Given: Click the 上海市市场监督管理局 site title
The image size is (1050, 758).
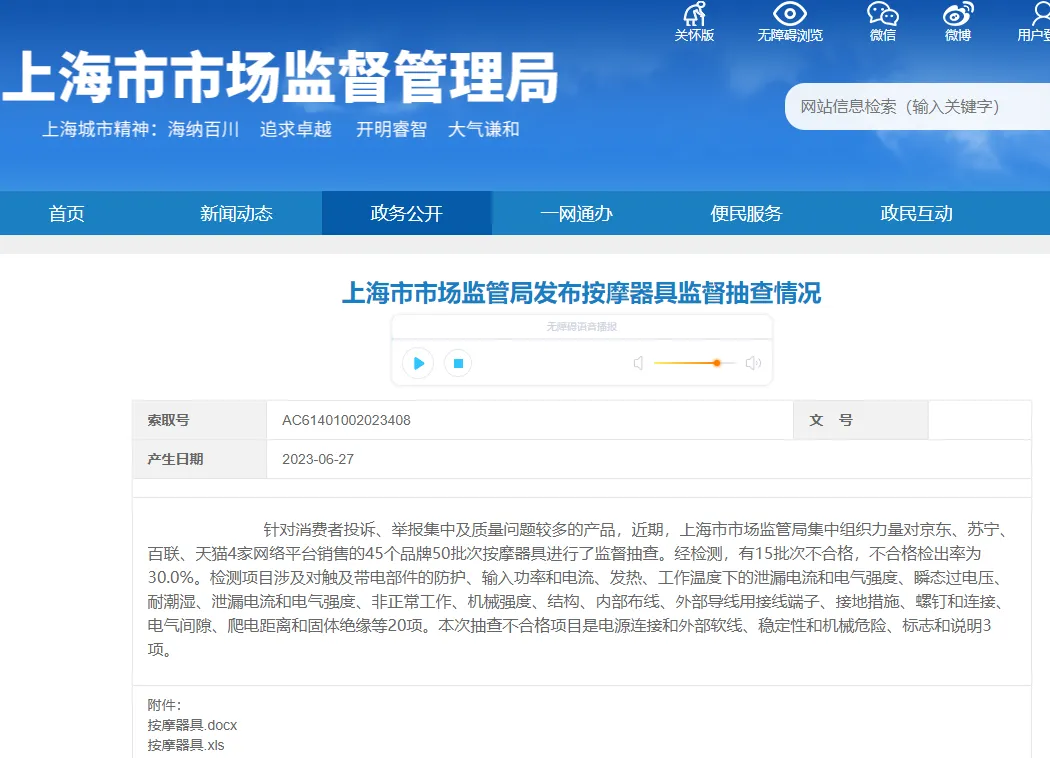Looking at the screenshot, I should click(x=281, y=77).
